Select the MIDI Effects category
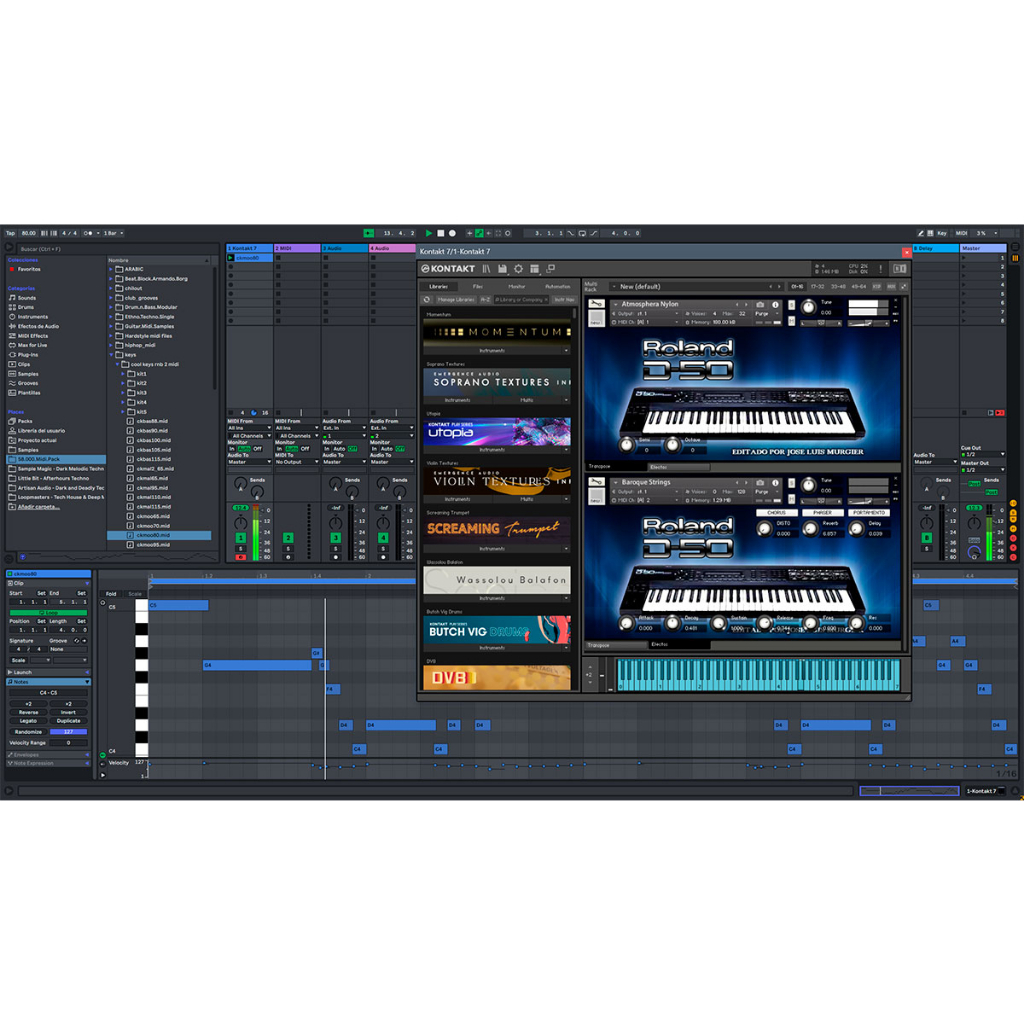This screenshot has width=1024, height=1024. click(x=33, y=336)
